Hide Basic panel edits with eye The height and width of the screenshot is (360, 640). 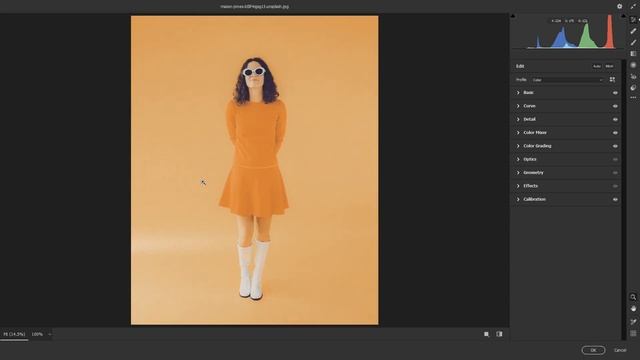point(615,93)
